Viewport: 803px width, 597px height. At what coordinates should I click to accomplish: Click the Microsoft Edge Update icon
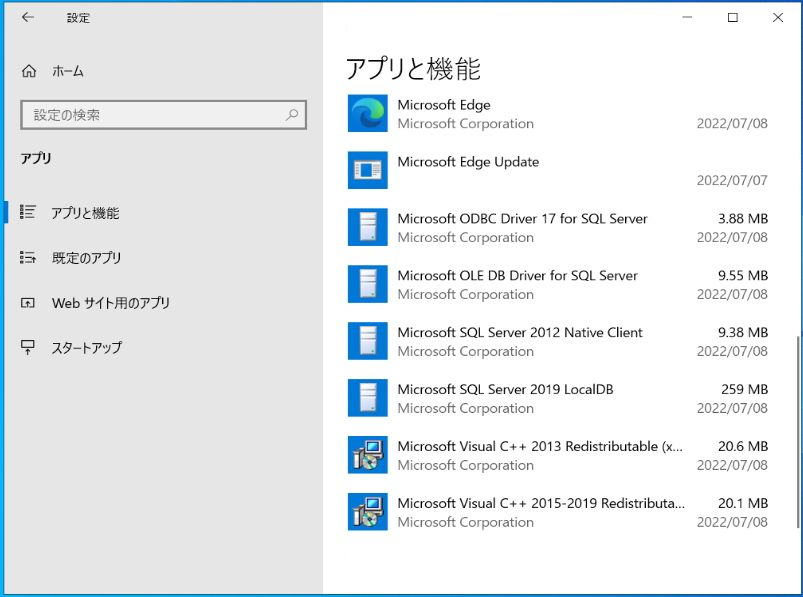coord(368,170)
